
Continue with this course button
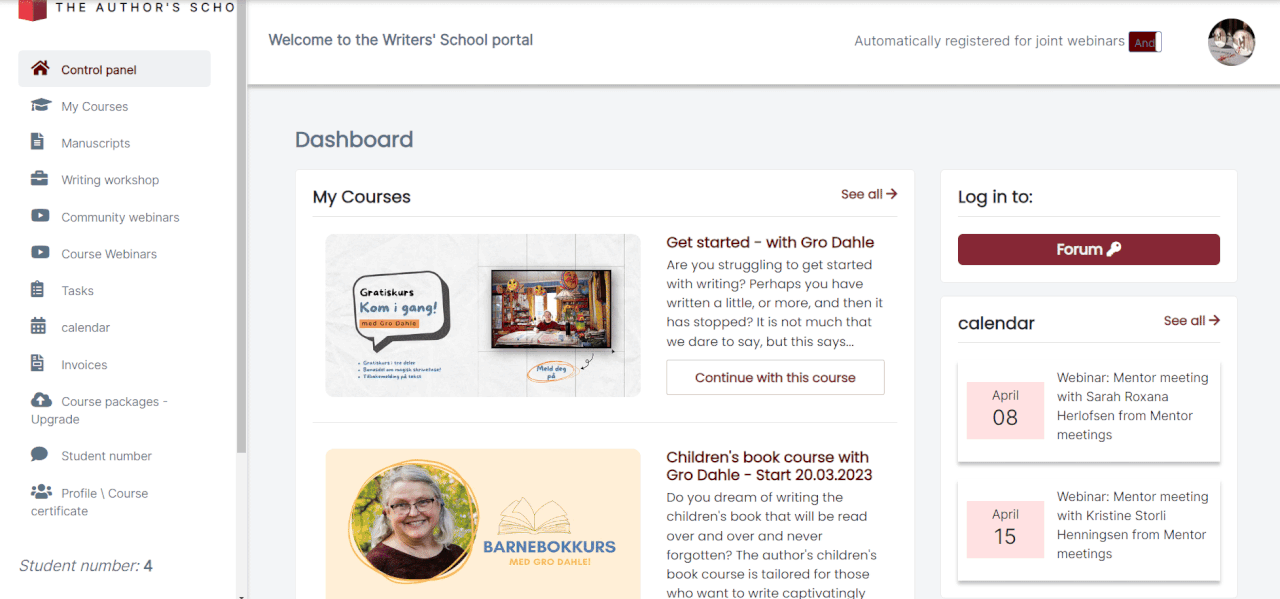pos(775,378)
